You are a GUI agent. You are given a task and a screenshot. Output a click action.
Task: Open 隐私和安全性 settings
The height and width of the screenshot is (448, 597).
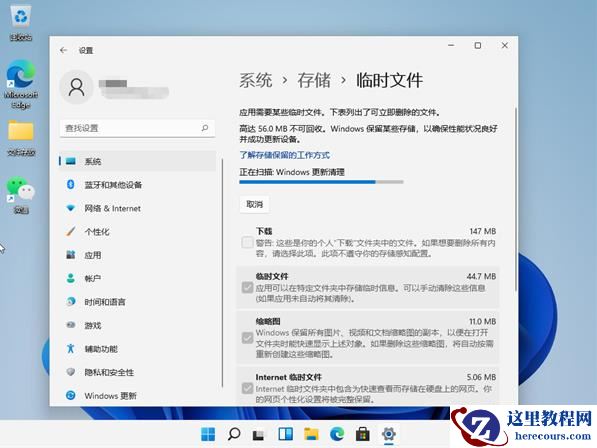(x=137, y=372)
